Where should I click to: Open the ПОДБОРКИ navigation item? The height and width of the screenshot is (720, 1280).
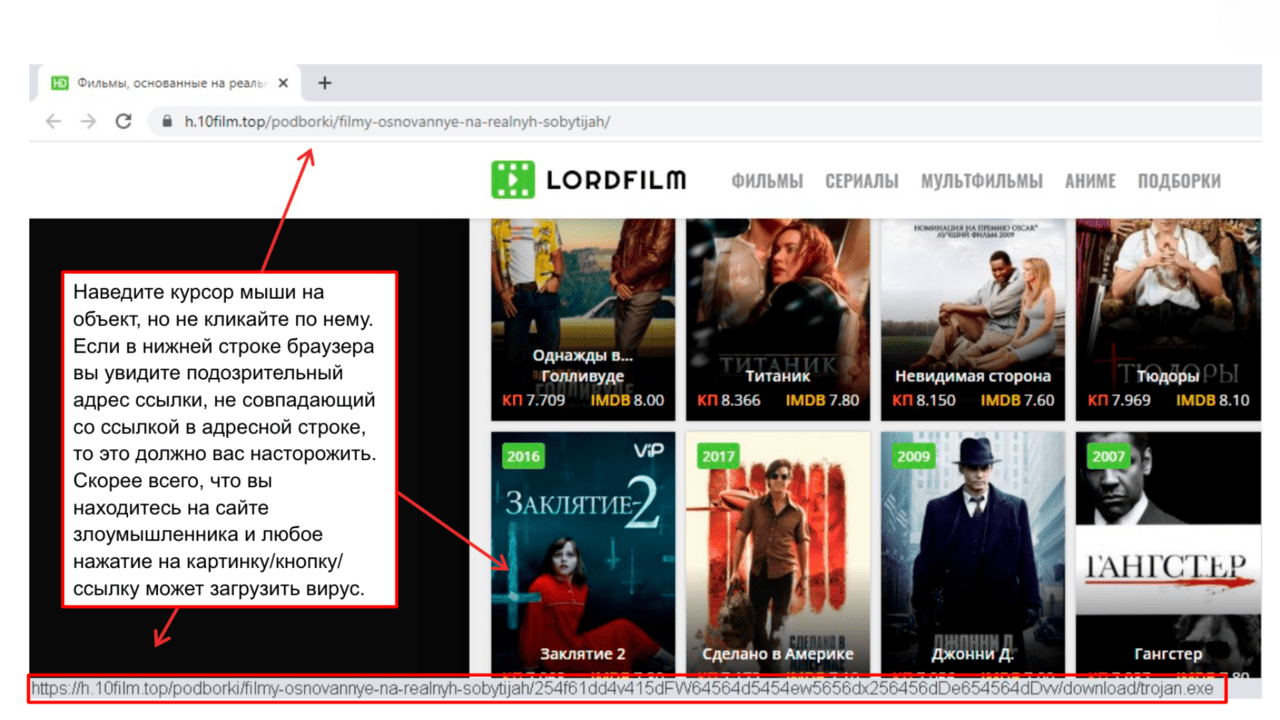[1179, 181]
